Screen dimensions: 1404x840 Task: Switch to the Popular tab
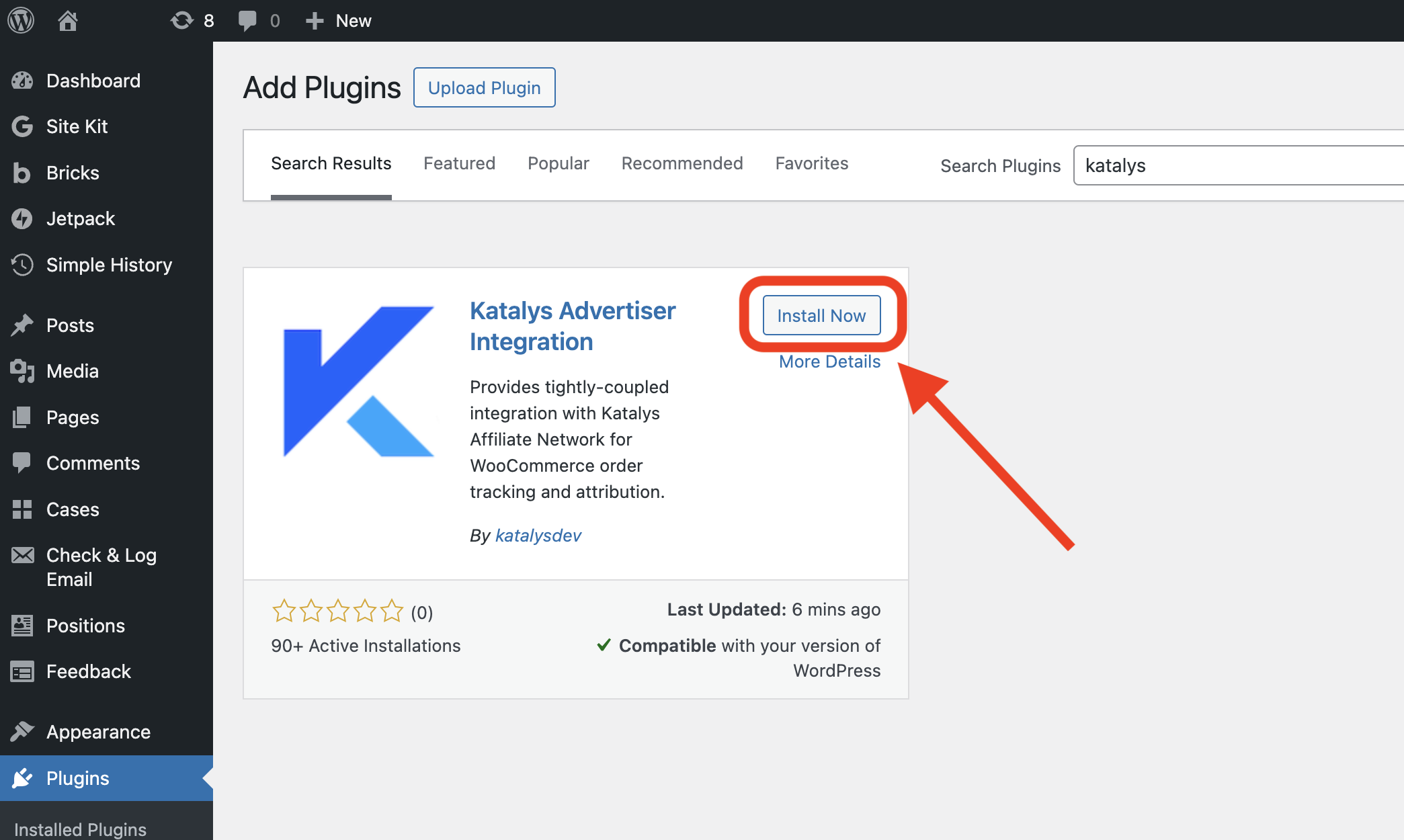pyautogui.click(x=558, y=163)
